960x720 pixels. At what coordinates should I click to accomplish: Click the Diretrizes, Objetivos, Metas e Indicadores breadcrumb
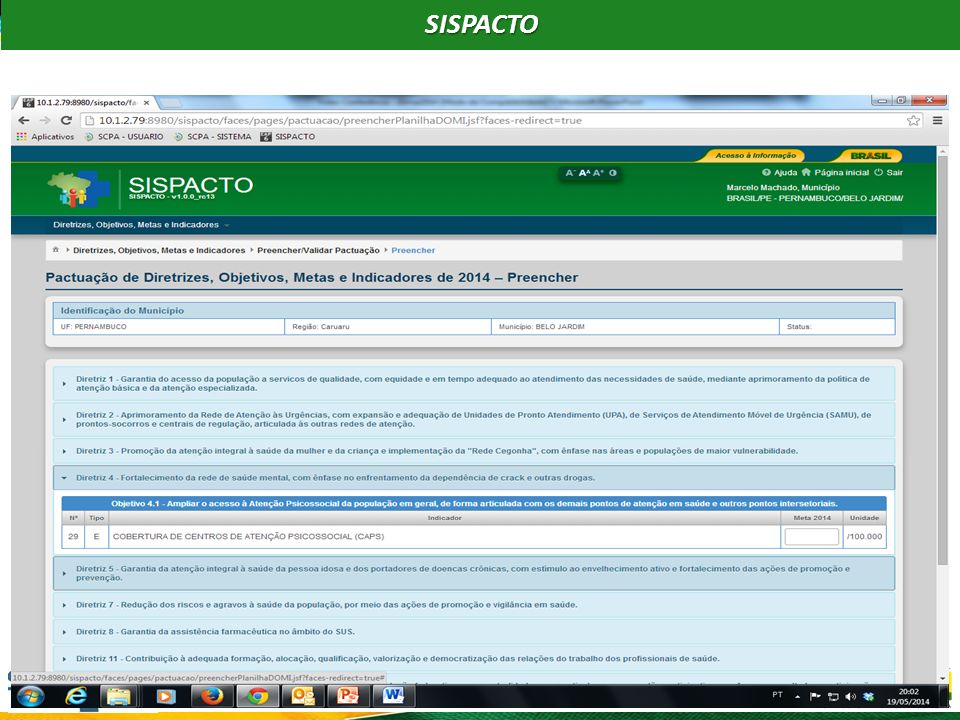pos(159,250)
